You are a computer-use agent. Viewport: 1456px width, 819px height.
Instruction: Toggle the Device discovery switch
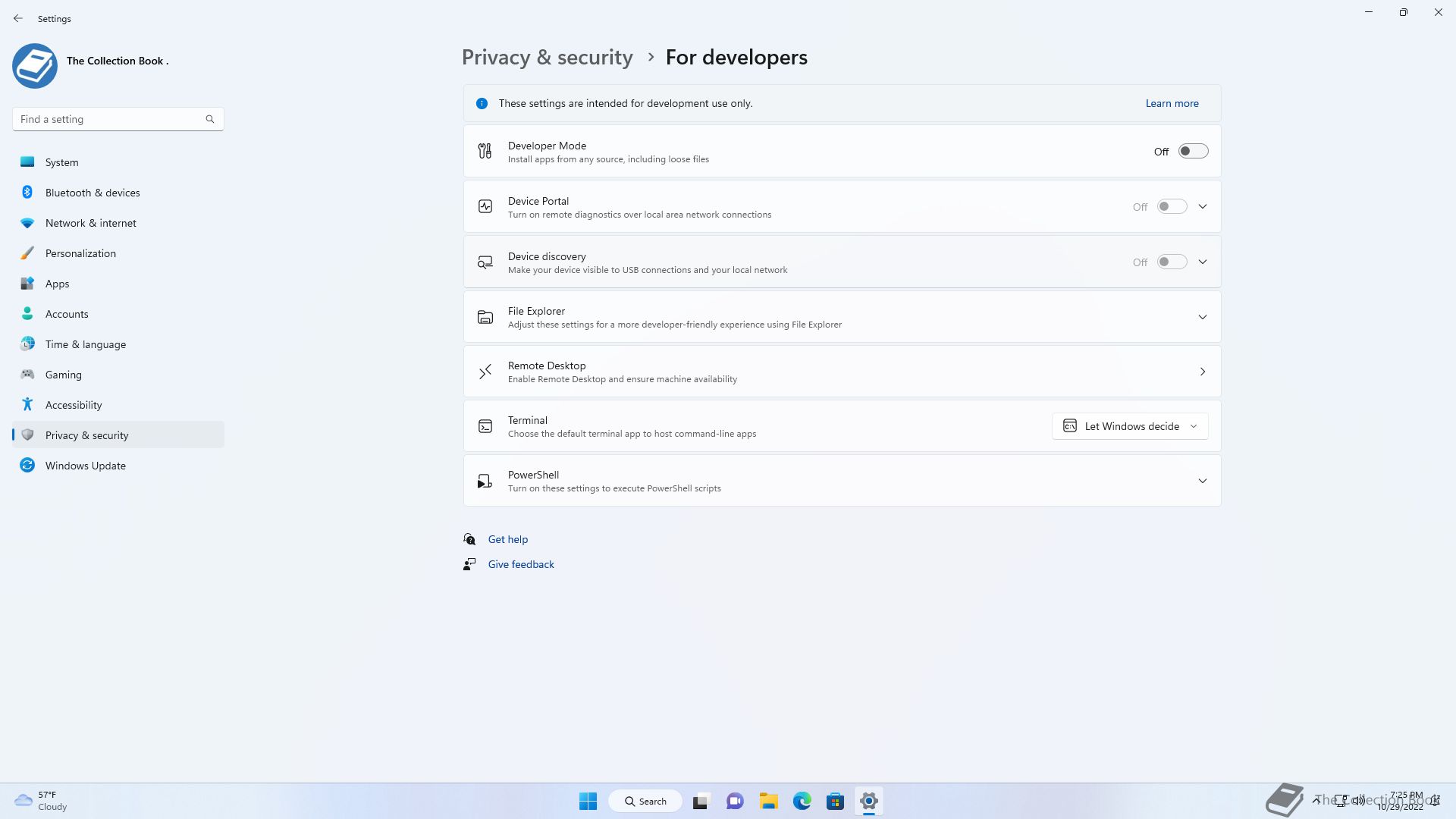(x=1172, y=262)
